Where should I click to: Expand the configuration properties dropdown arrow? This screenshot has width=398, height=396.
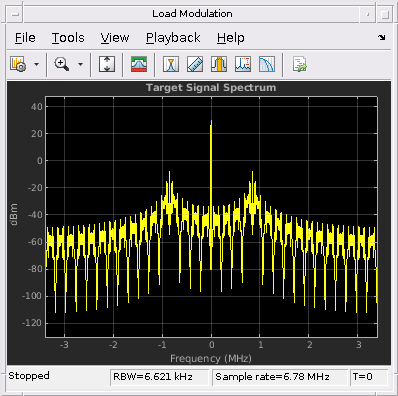[36, 64]
